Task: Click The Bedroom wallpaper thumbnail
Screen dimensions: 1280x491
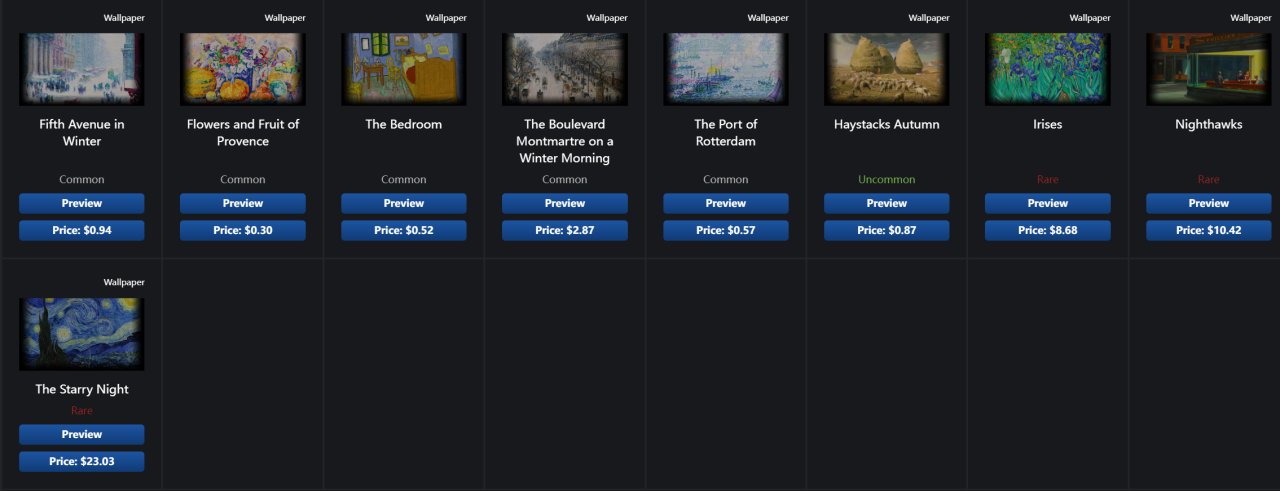Action: coord(404,69)
